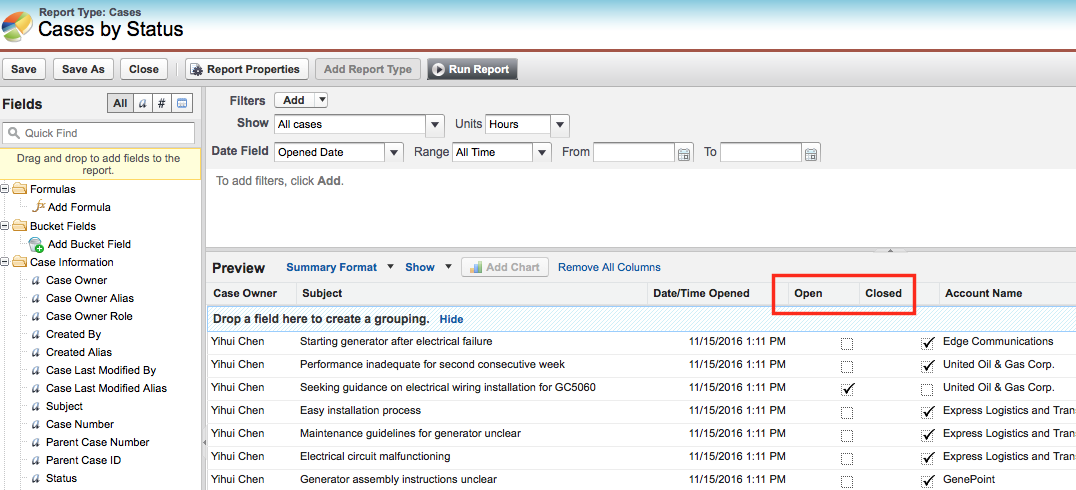Toggle Open checkbox for Performance inadequate row
Screen dimensions: 1076x490
point(847,366)
